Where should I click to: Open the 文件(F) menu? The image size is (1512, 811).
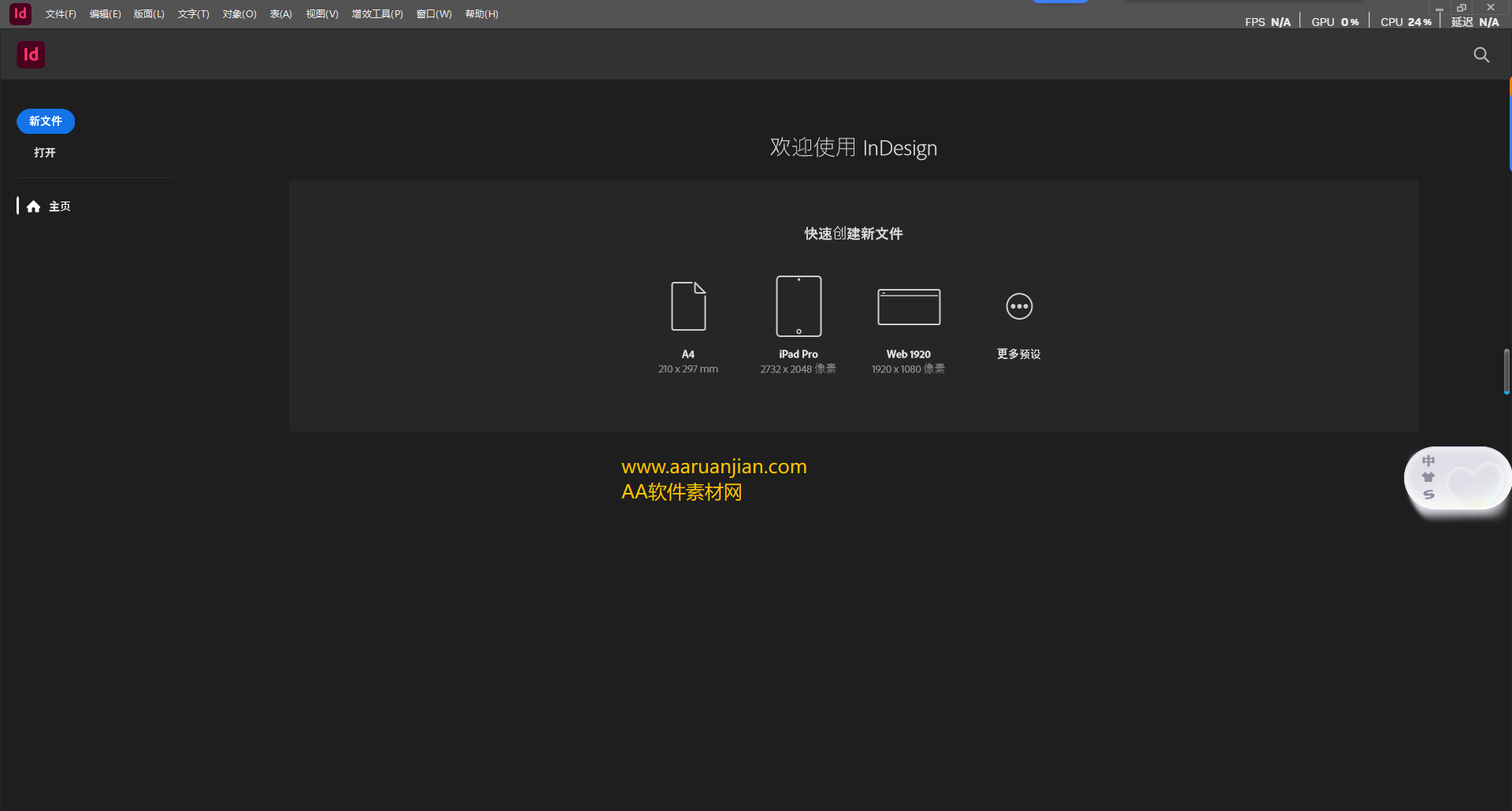point(60,13)
